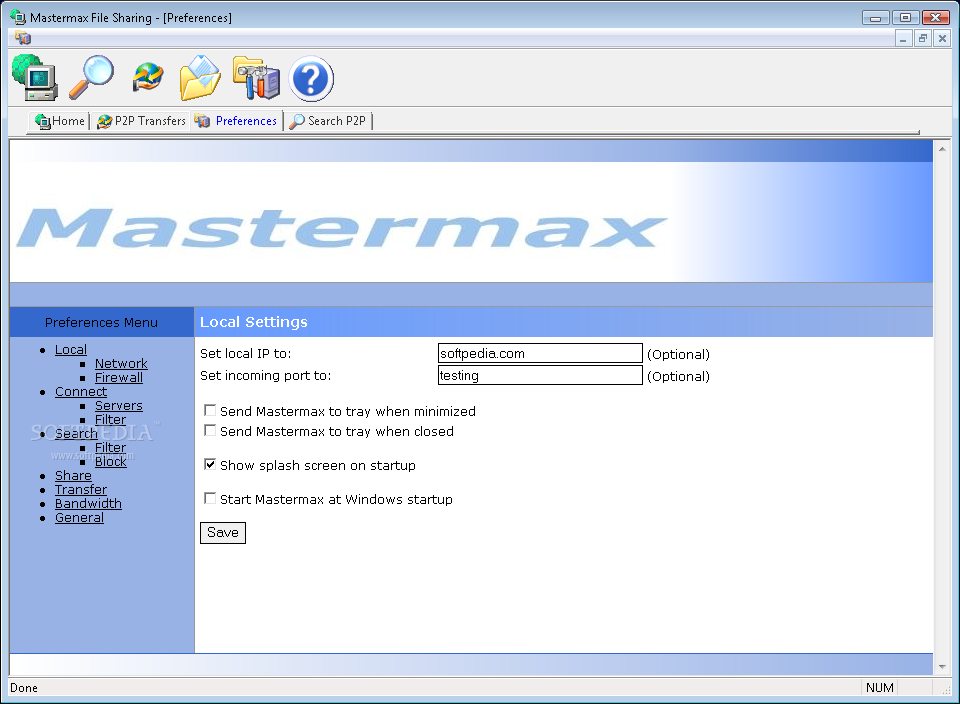Click the Set local IP input field
Screen dimensions: 960x704
point(540,353)
